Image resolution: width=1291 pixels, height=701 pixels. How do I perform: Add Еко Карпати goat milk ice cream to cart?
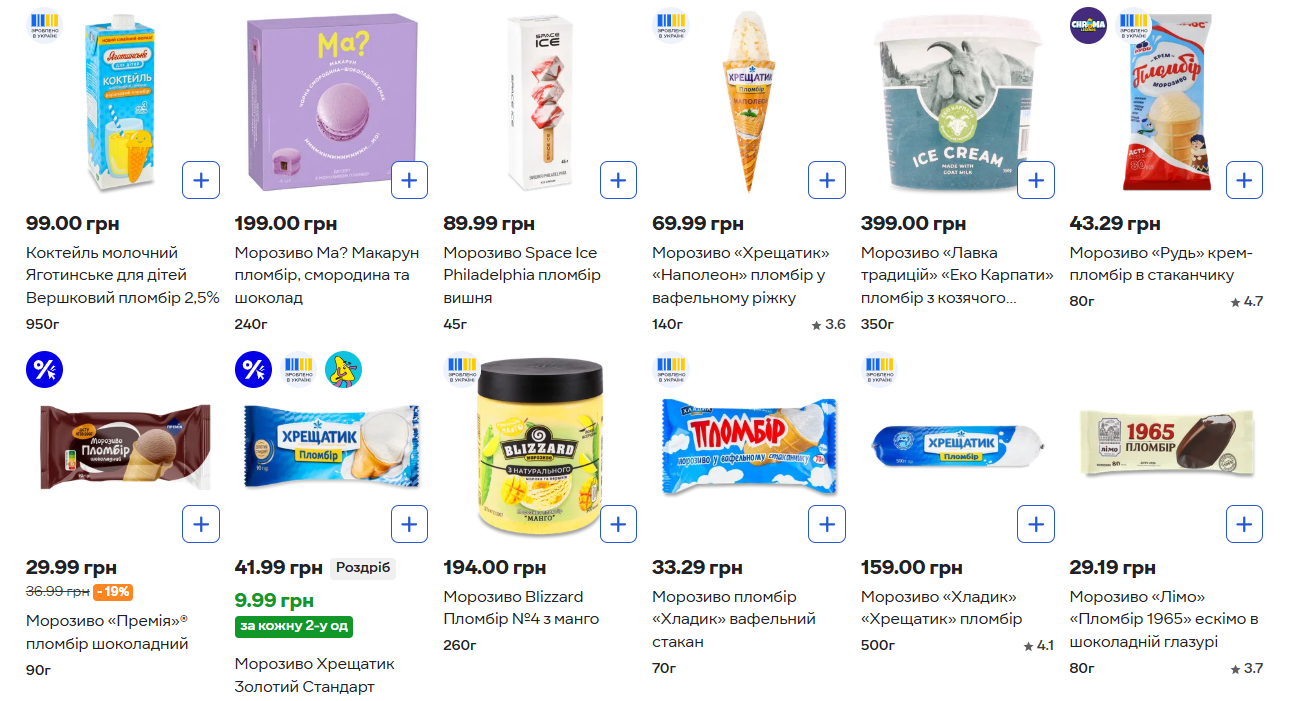point(1035,180)
